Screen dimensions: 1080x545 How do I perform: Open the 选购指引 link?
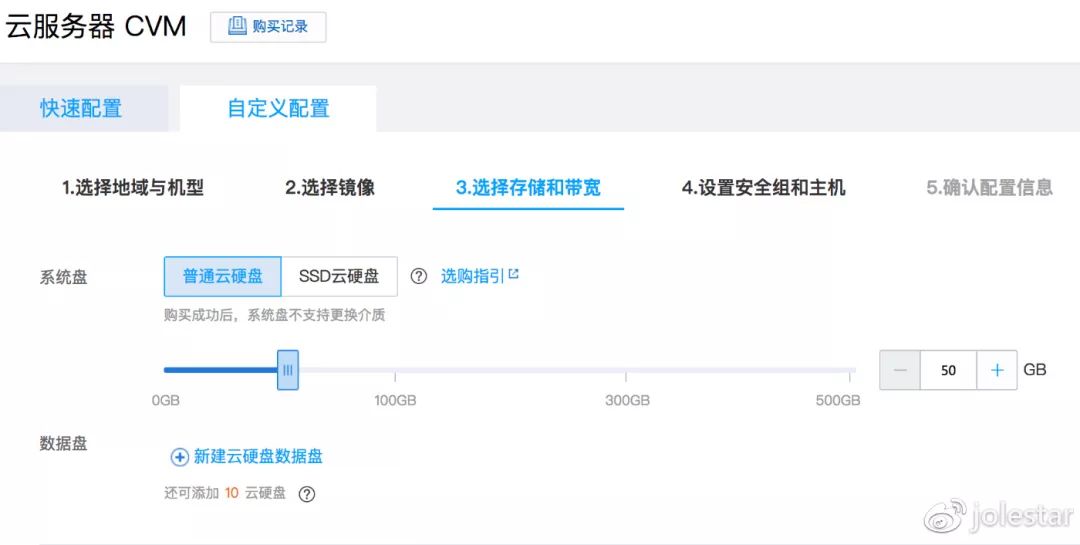tap(479, 276)
